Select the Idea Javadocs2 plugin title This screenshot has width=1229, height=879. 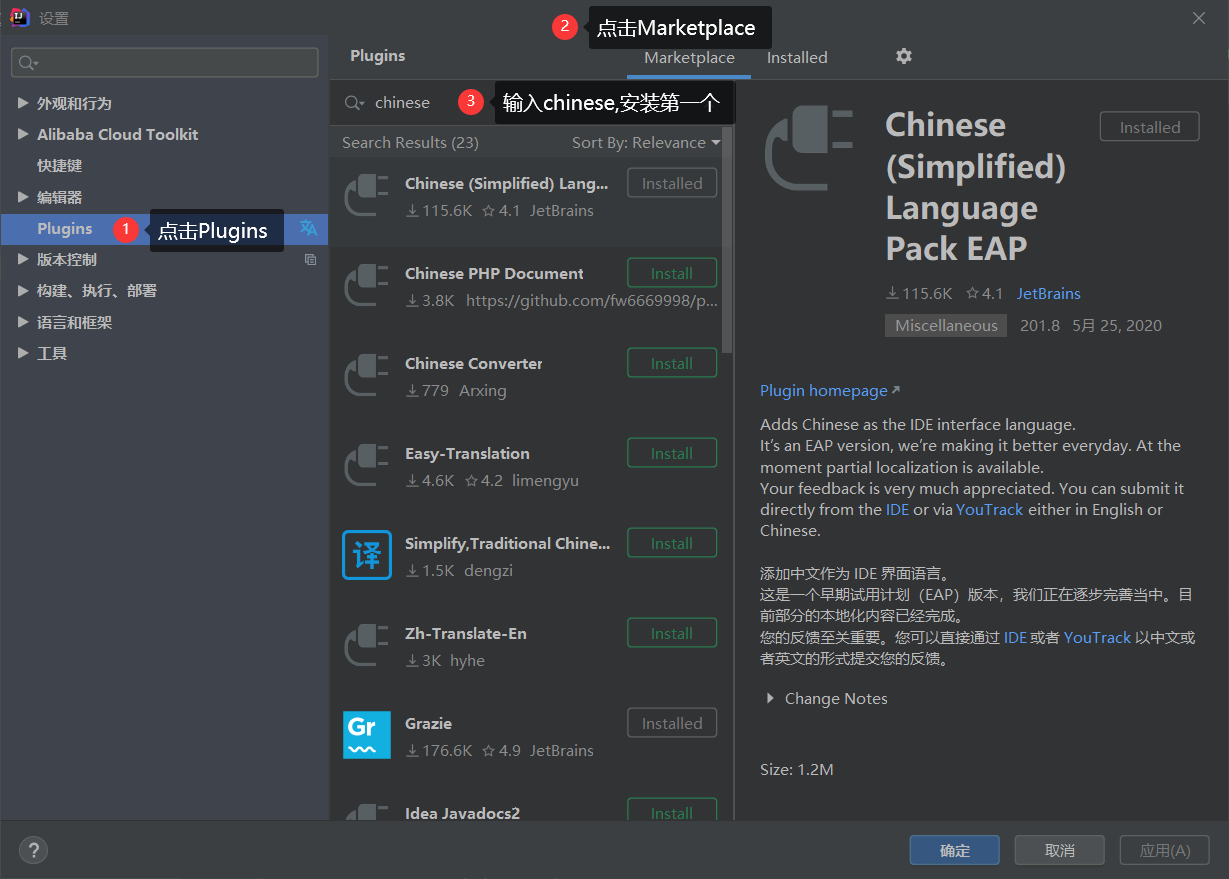(462, 812)
